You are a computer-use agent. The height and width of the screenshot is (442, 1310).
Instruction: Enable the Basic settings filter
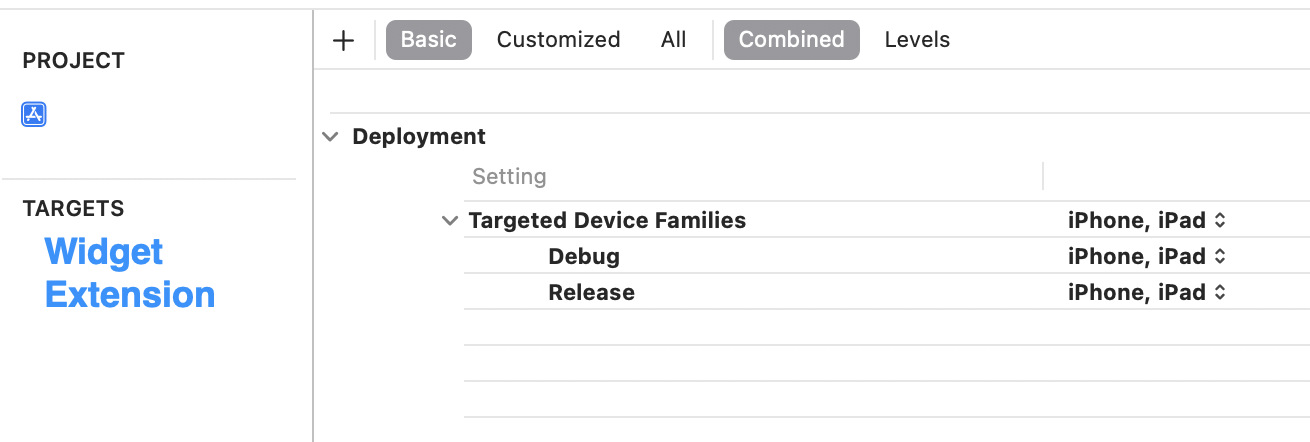428,40
